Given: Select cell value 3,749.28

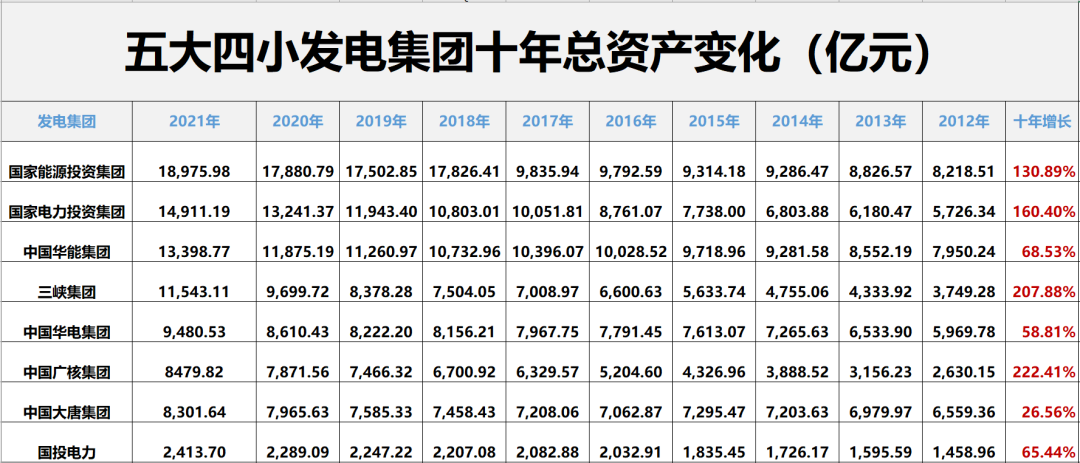Looking at the screenshot, I should [x=964, y=291].
